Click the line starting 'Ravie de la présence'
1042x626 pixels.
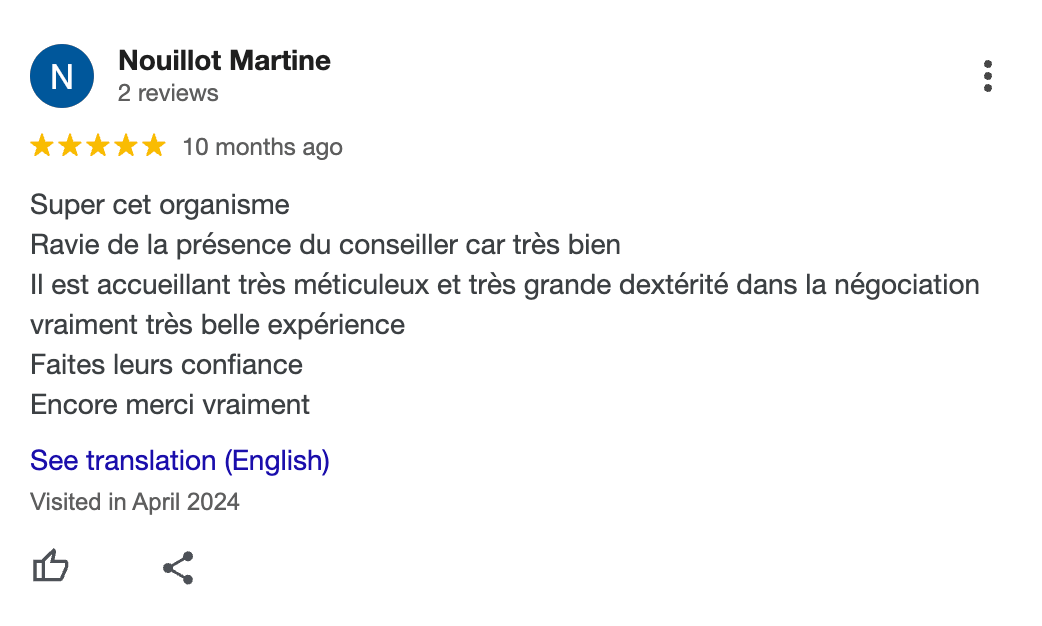point(326,245)
